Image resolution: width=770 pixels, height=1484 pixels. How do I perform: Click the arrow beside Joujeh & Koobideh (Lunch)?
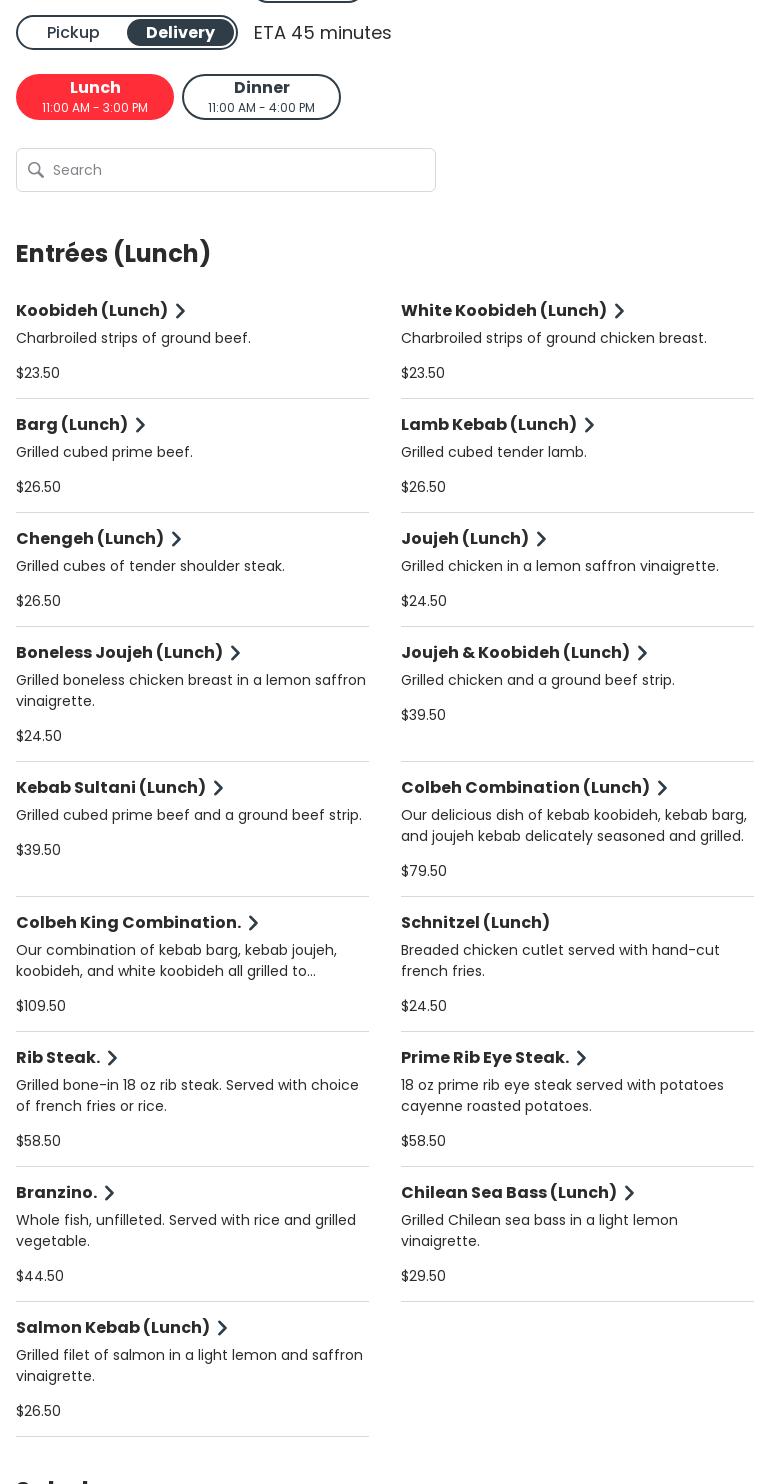[642, 653]
